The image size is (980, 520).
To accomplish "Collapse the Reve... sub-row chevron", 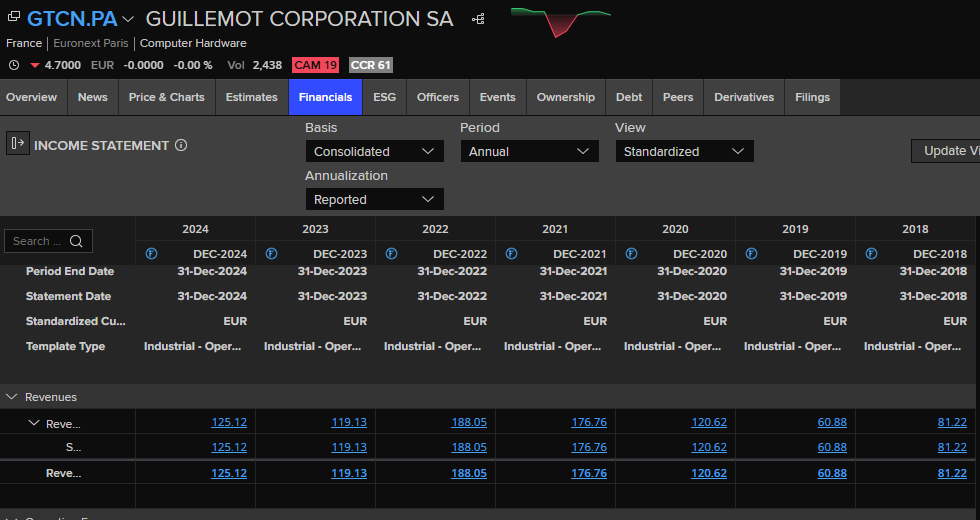I will 34,423.
